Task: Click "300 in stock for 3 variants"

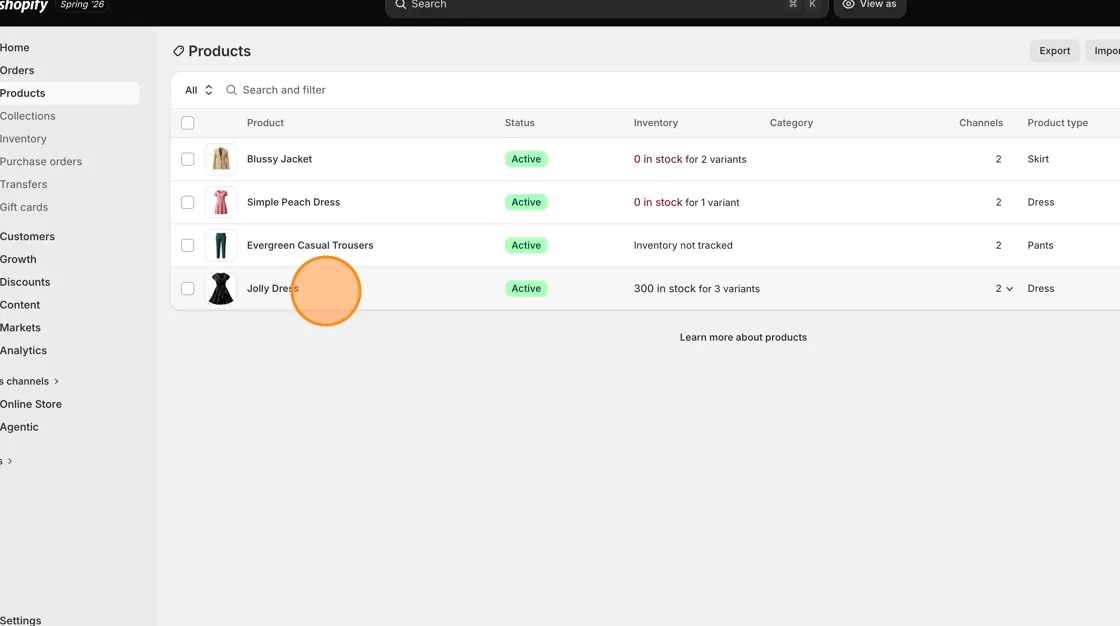Action: click(x=696, y=289)
